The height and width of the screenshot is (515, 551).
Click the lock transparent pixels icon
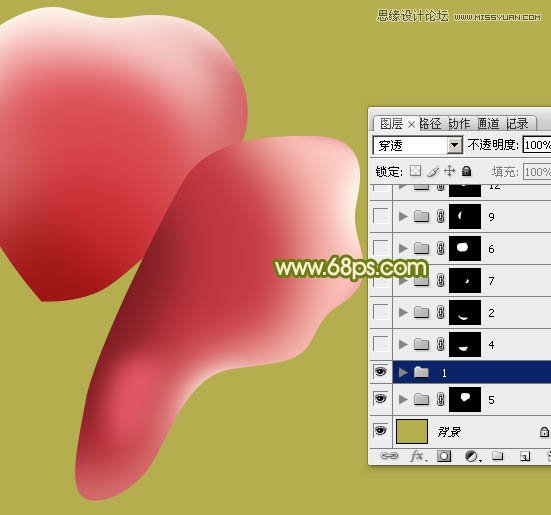(x=416, y=171)
